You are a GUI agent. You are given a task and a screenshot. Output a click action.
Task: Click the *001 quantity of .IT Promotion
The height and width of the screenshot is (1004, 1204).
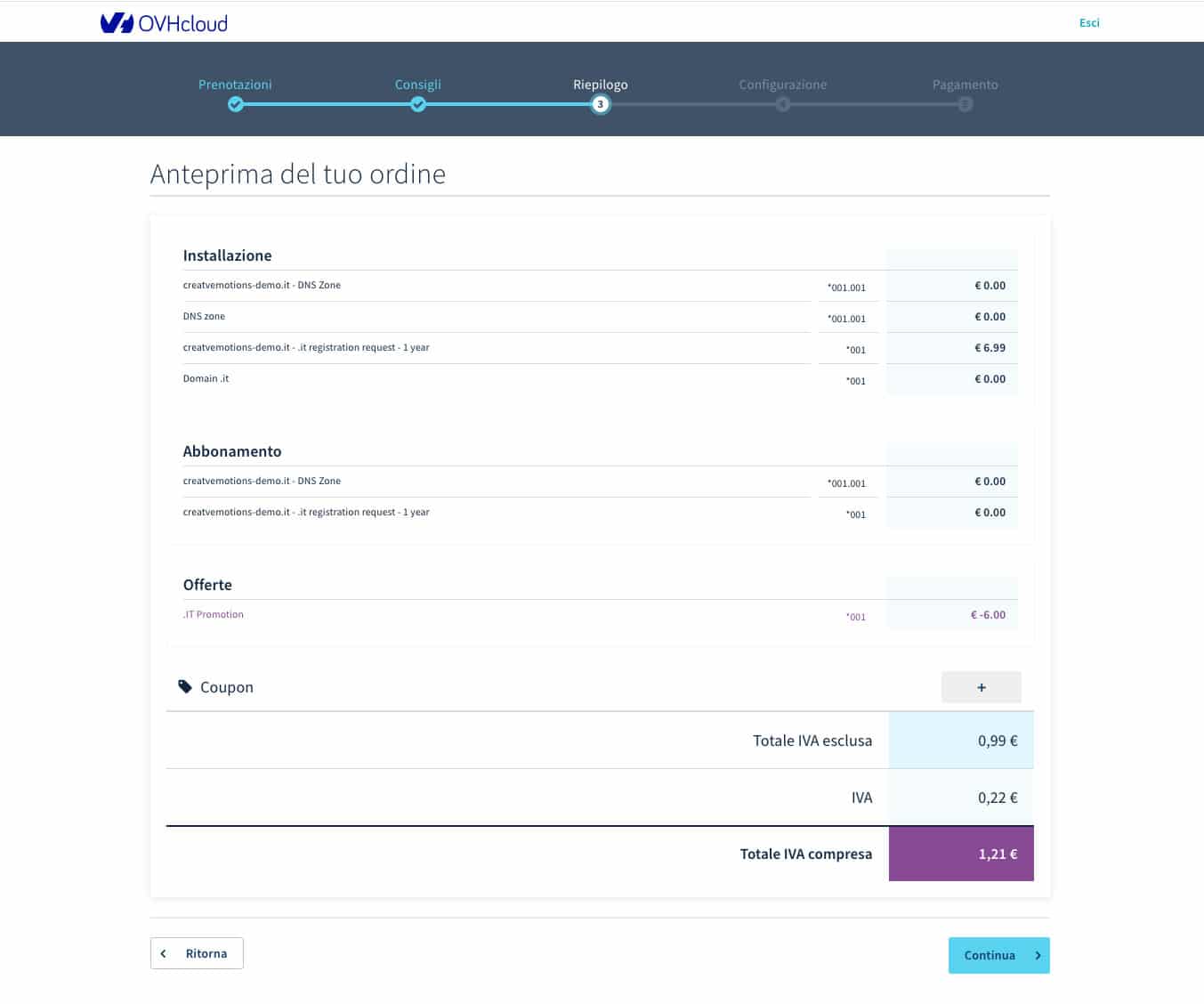pyautogui.click(x=855, y=617)
